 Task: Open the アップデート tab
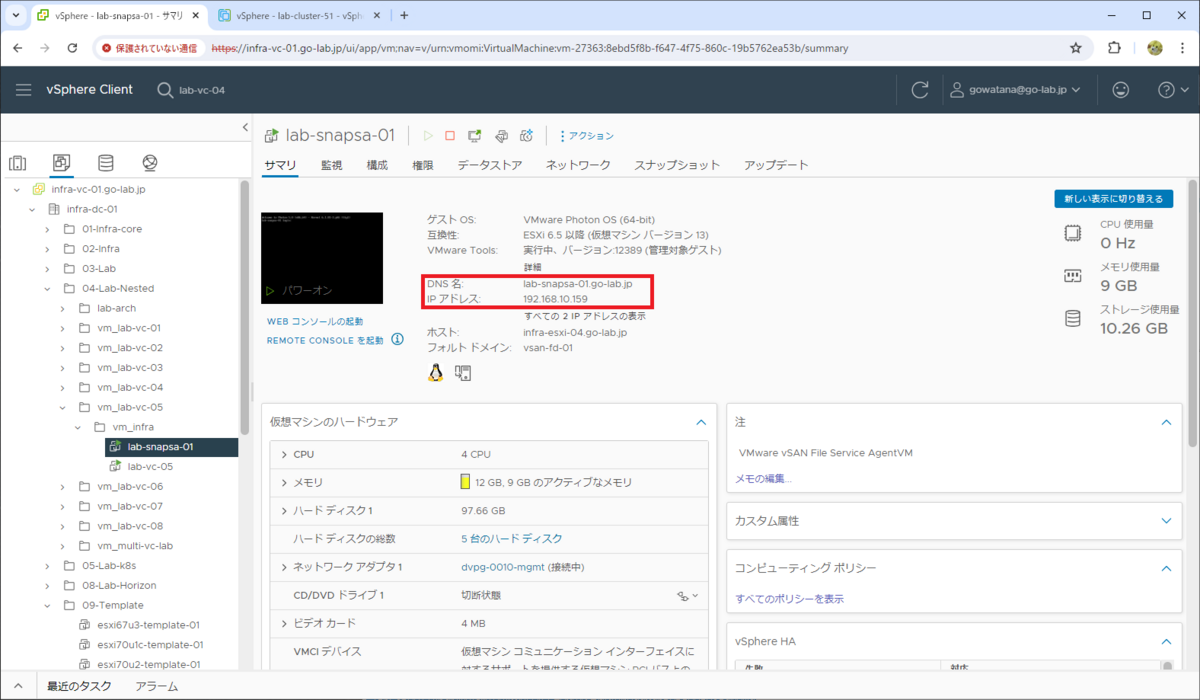[776, 165]
